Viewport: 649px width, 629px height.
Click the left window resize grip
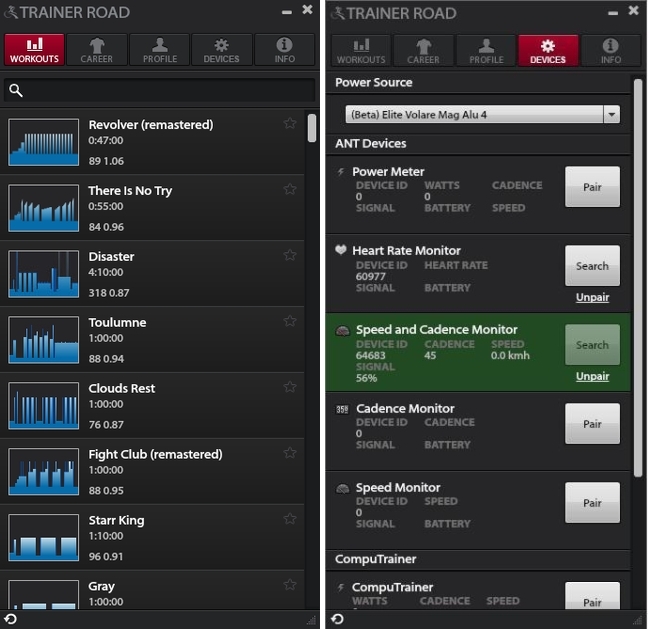click(311, 620)
